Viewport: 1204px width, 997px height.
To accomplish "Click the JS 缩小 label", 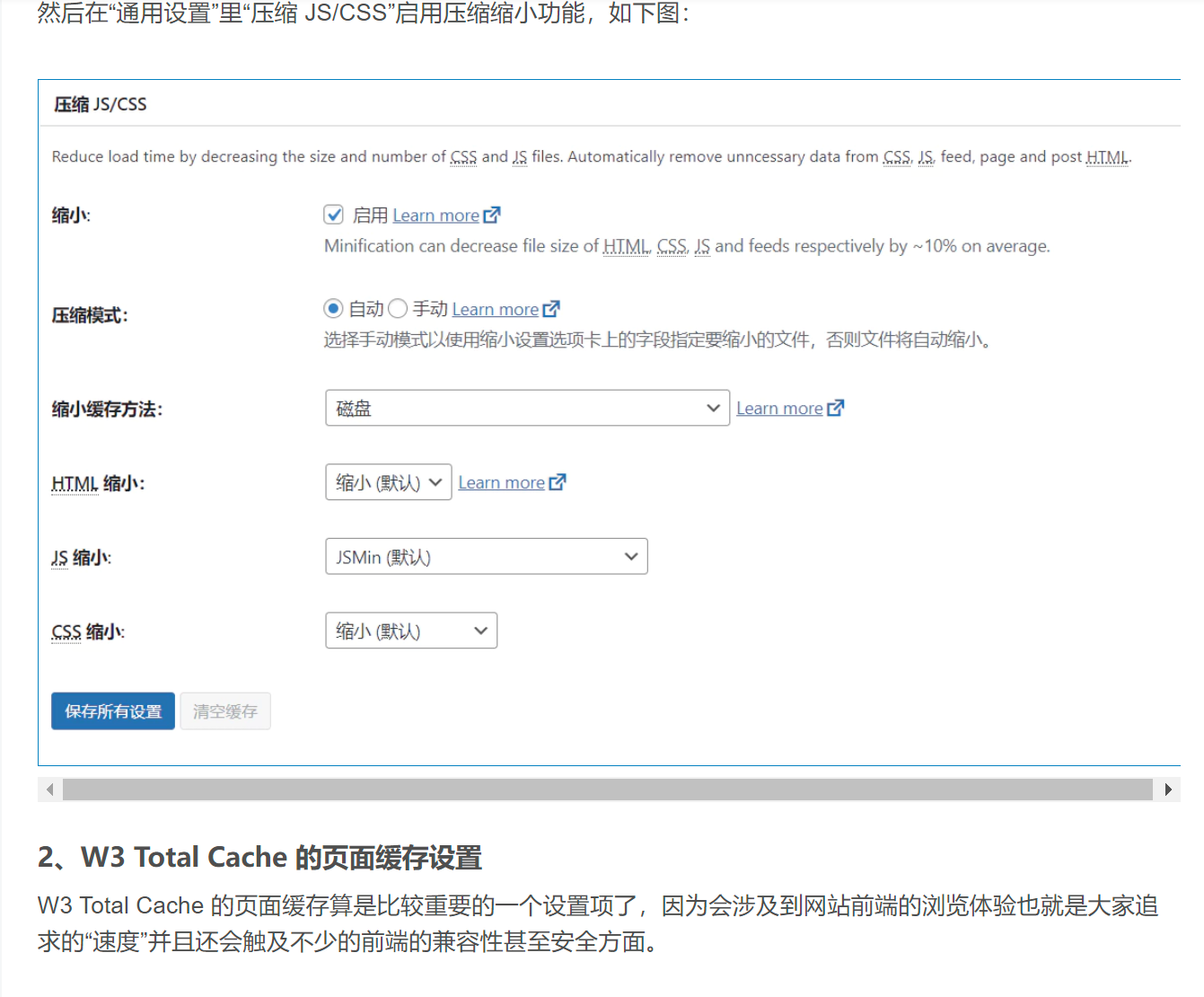I will 81,558.
